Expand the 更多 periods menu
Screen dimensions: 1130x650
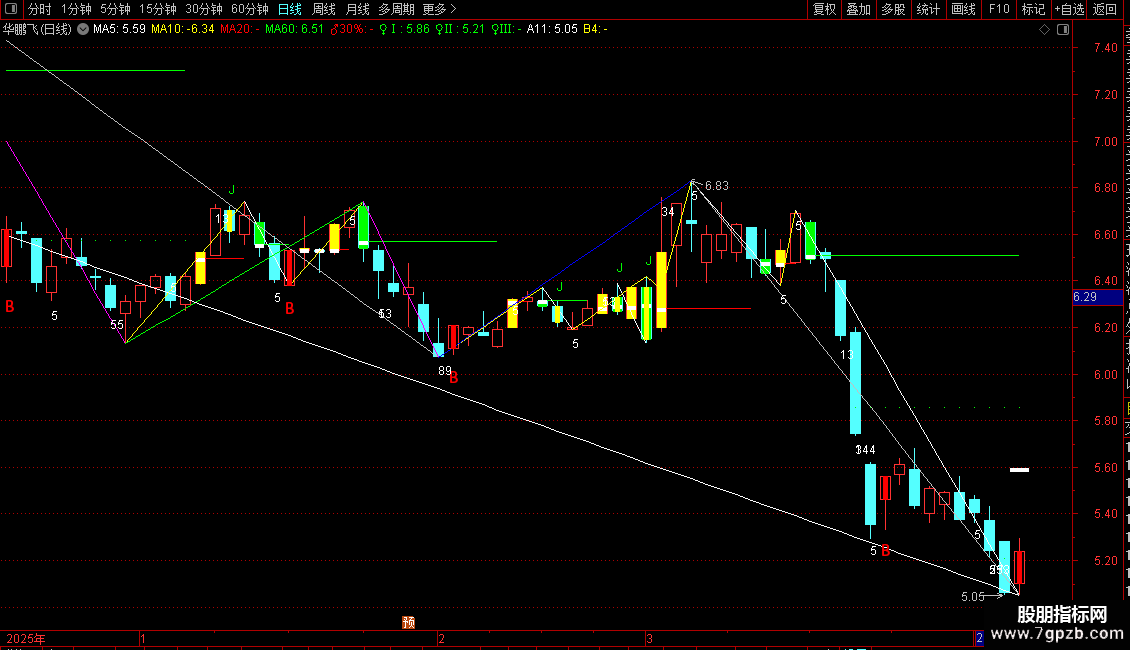point(439,9)
